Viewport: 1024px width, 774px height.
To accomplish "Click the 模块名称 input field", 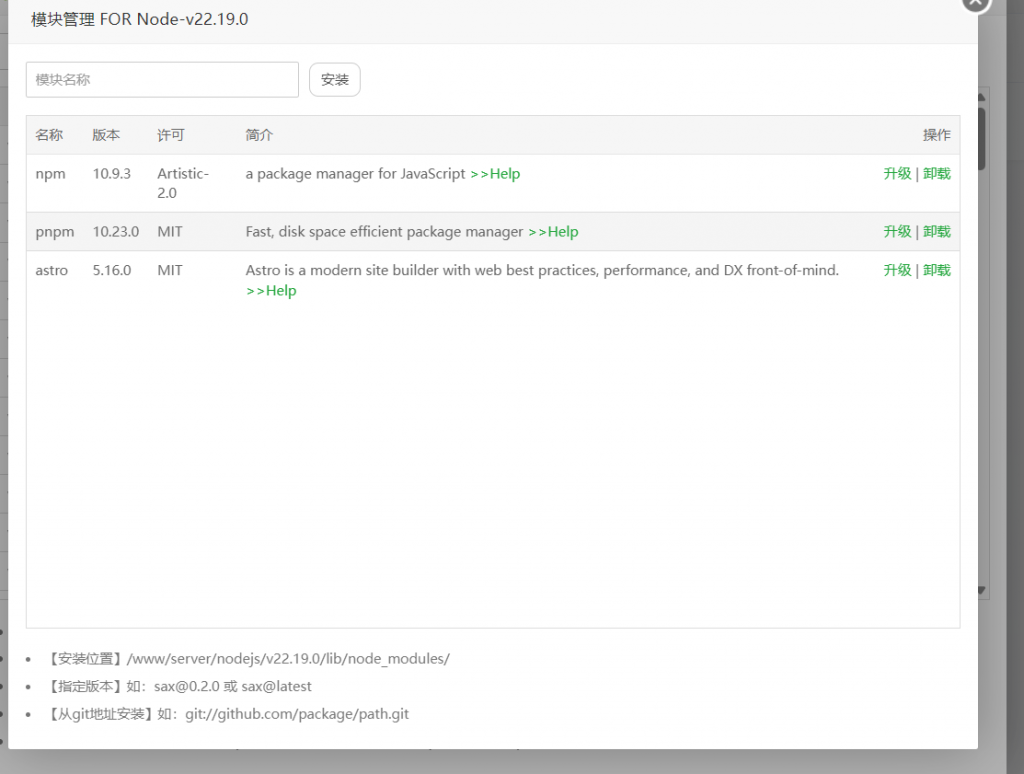I will (162, 80).
